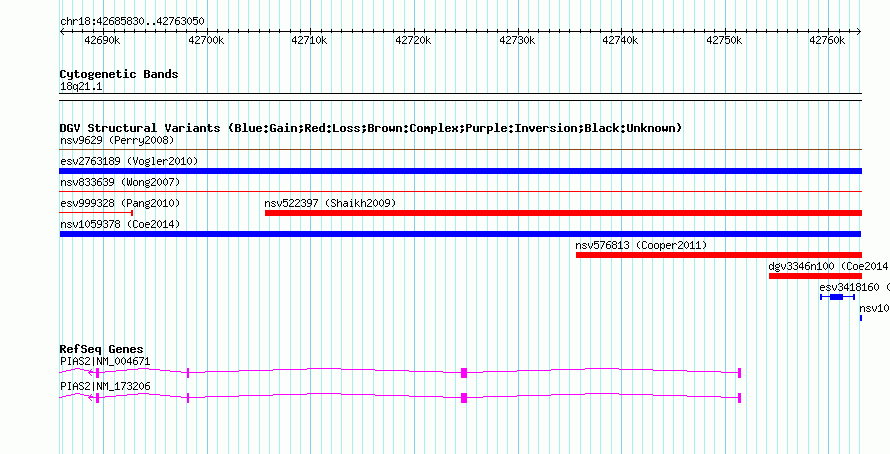Select the nsv576813 red loss bar

pos(719,255)
